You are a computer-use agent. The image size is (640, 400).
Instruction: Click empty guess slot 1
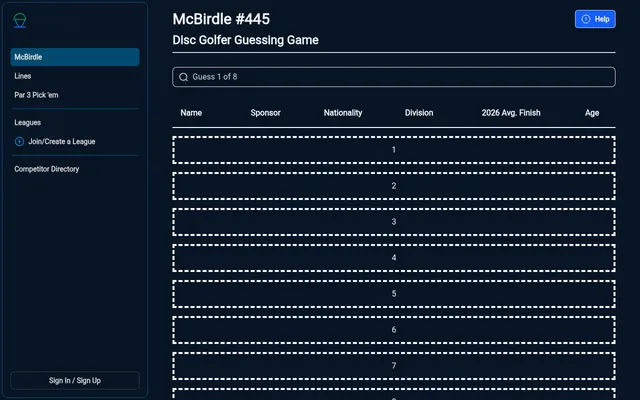tap(394, 150)
